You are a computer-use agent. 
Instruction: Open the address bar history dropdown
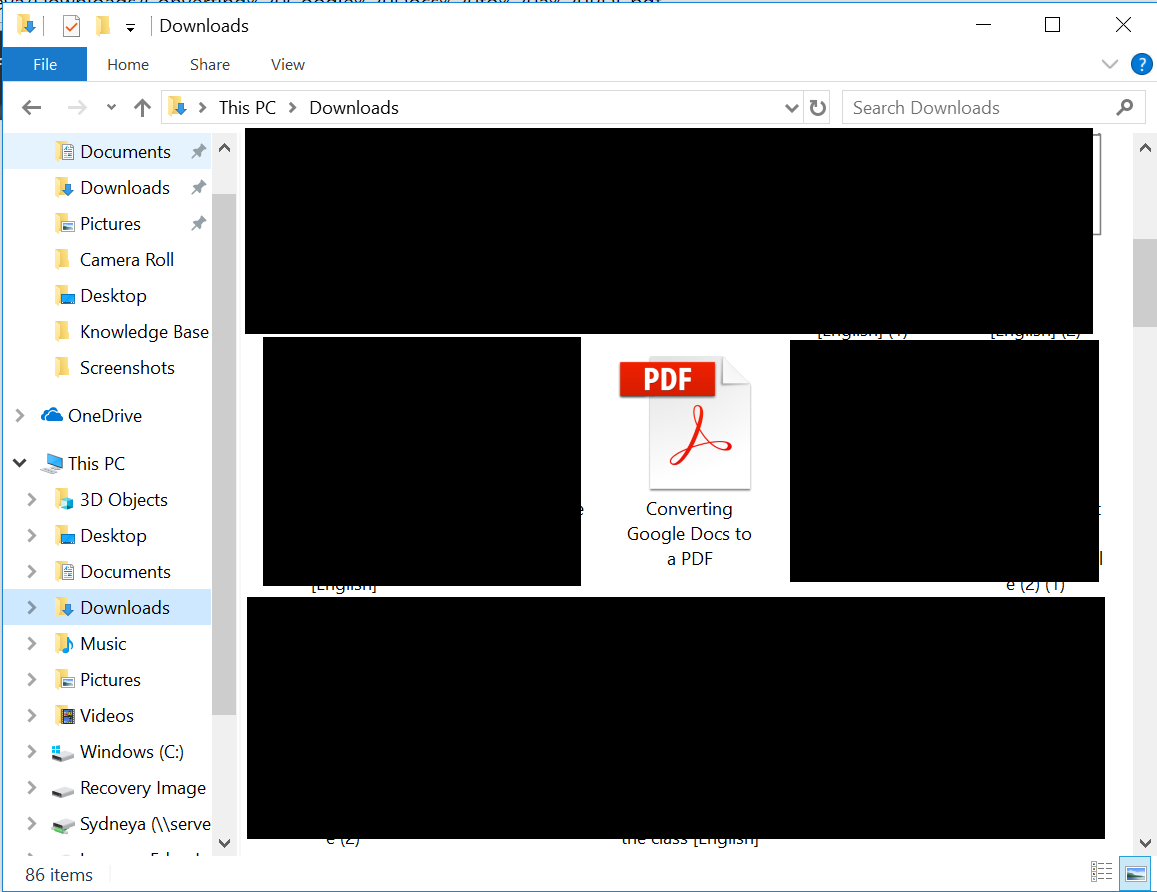(x=792, y=108)
